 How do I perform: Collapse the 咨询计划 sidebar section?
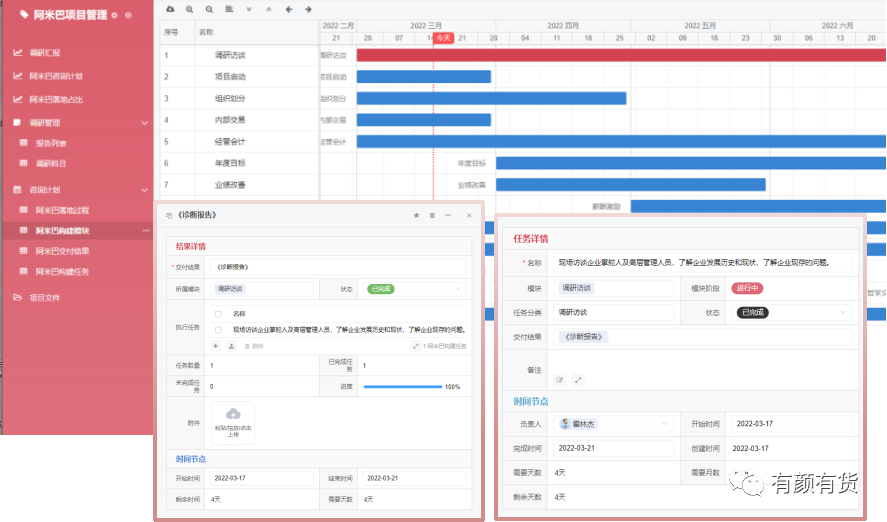point(146,189)
